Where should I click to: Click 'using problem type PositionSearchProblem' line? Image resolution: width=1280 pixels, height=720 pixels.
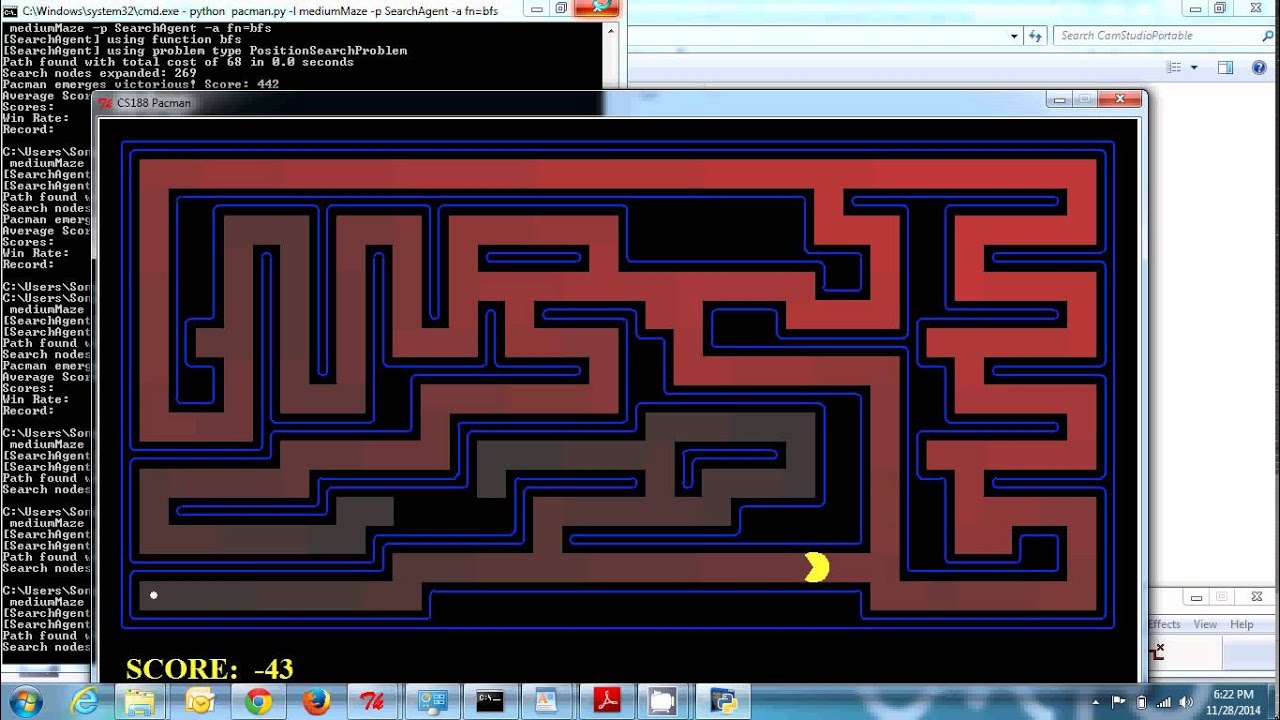pos(204,50)
